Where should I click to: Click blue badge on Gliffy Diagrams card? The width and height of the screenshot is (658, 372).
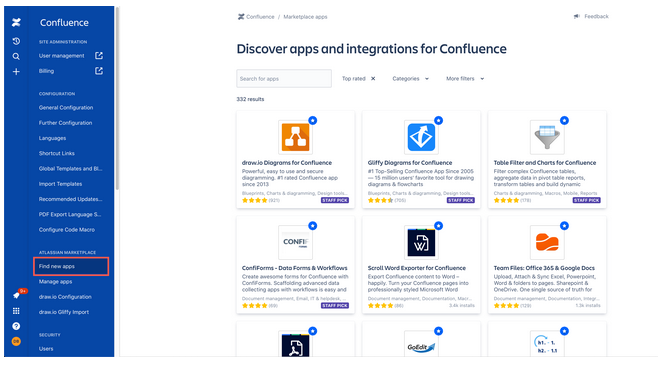pyautogui.click(x=439, y=121)
